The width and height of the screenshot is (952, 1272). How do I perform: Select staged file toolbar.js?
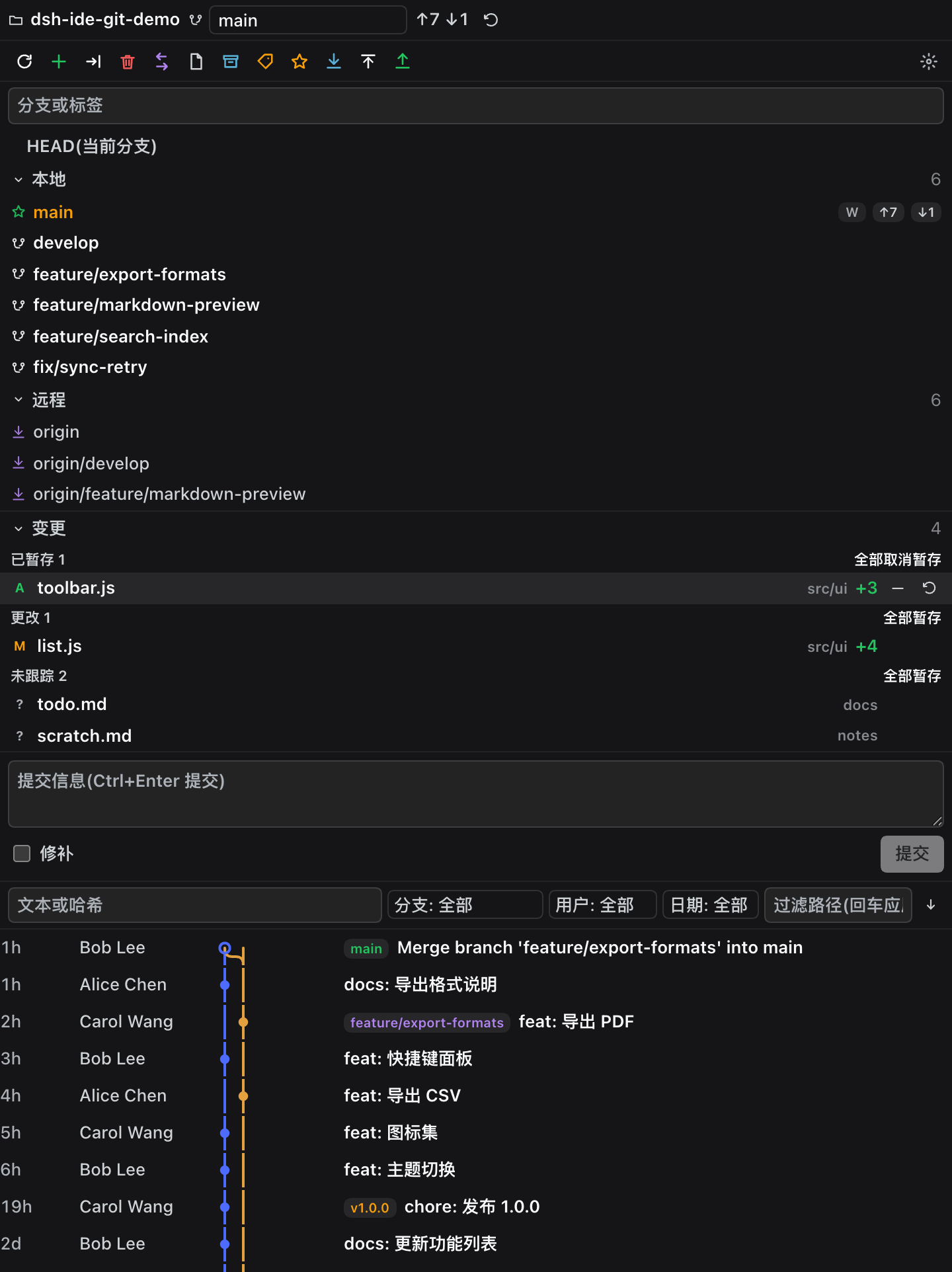[476, 588]
